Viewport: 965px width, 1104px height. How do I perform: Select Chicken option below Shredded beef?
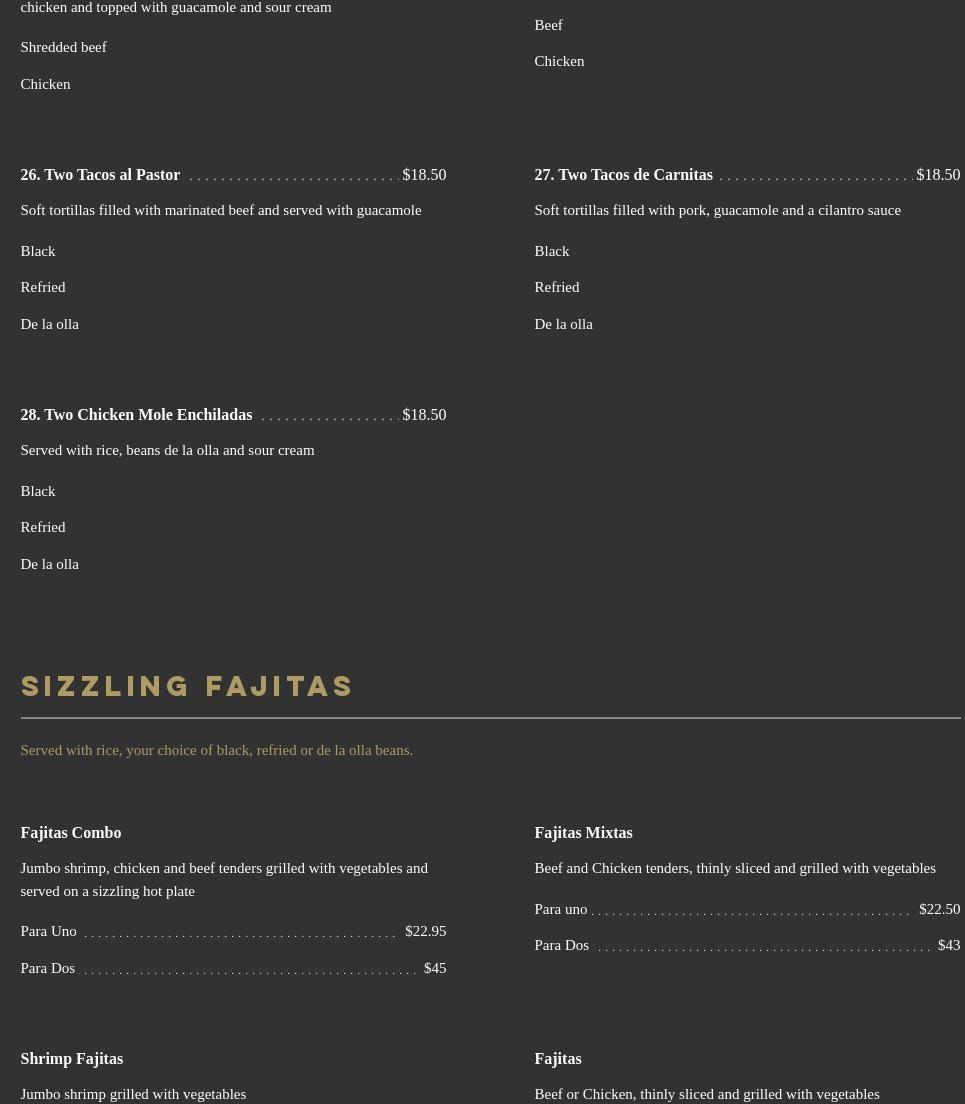pos(45,84)
